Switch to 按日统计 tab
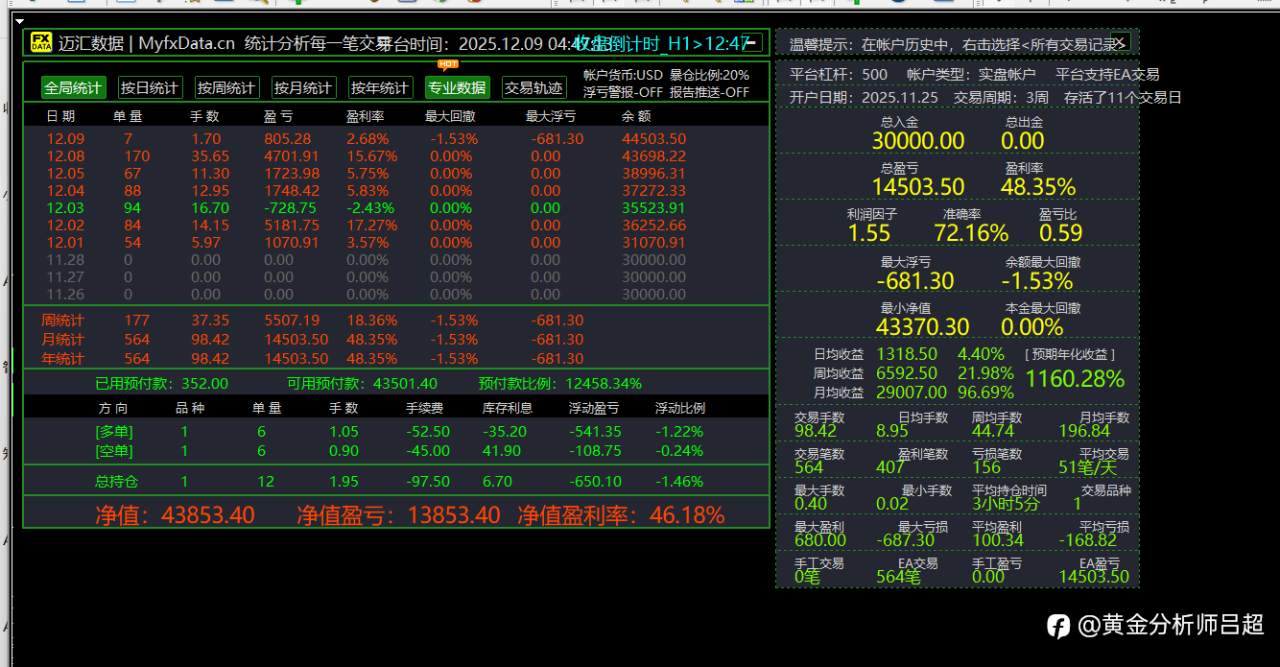 [150, 88]
